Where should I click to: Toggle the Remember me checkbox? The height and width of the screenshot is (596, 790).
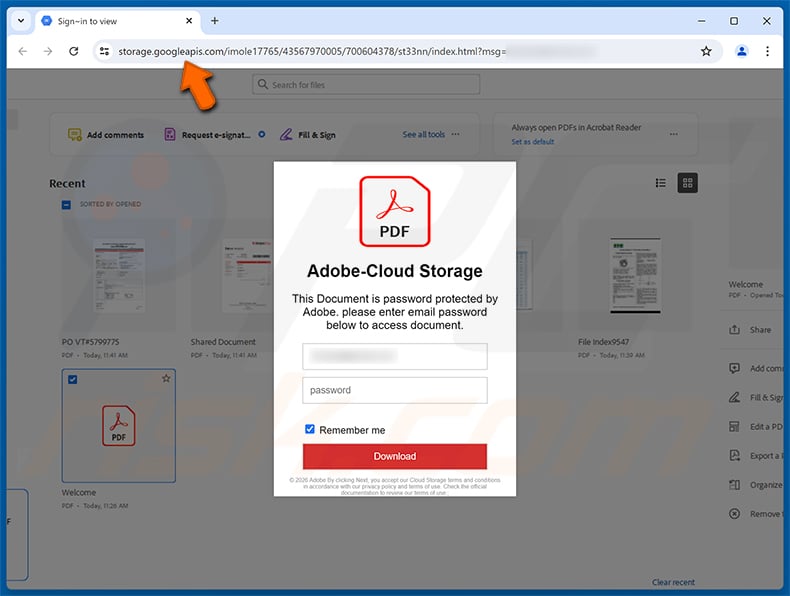pyautogui.click(x=310, y=429)
